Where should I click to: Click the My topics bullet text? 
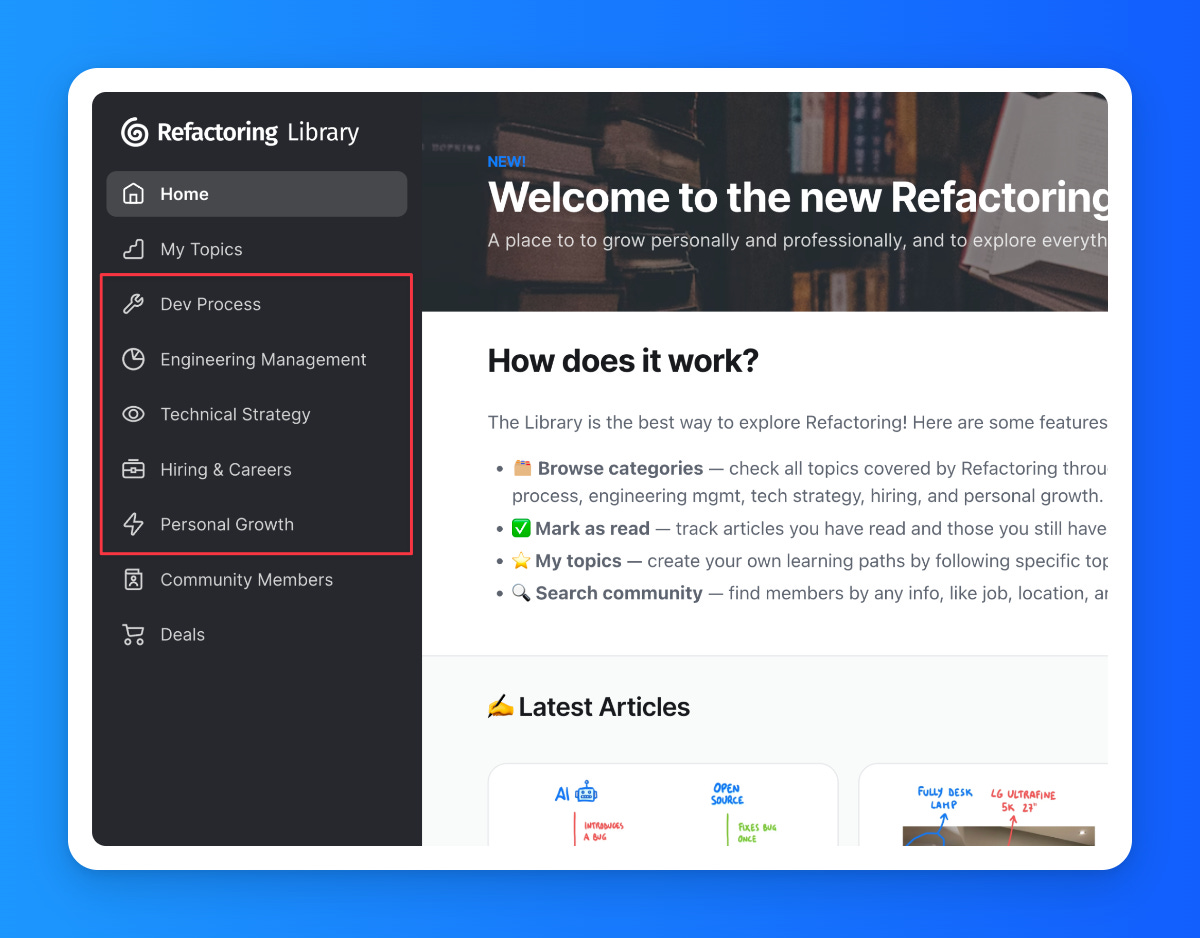(579, 561)
